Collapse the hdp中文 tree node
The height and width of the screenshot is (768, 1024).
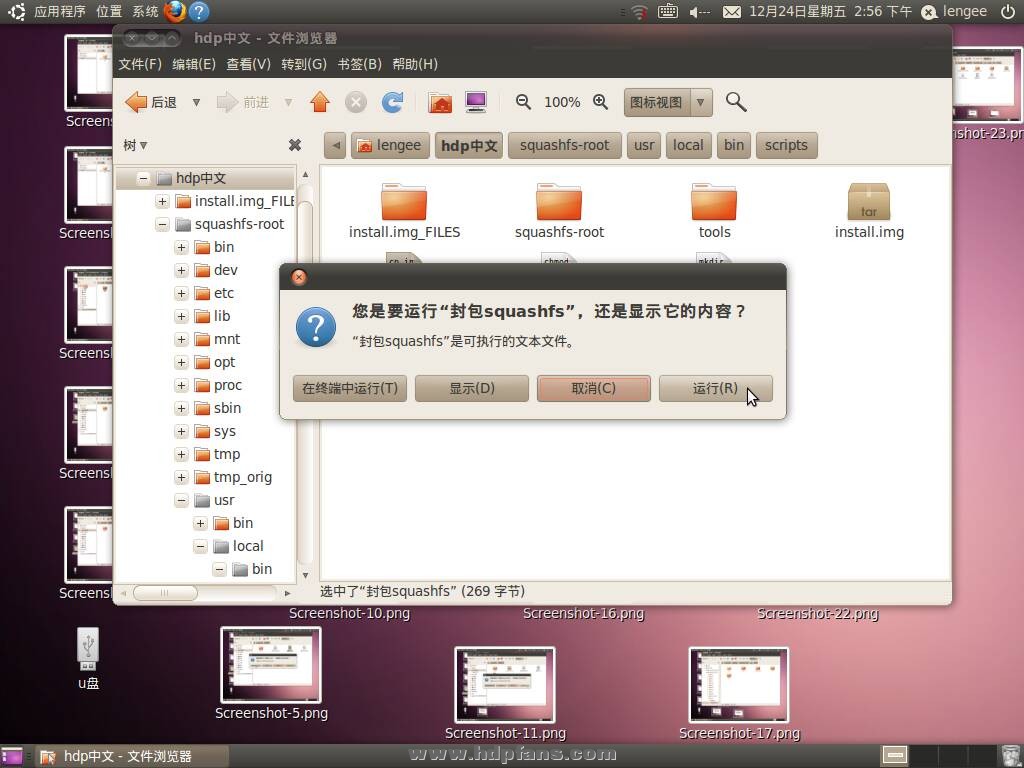pyautogui.click(x=143, y=178)
